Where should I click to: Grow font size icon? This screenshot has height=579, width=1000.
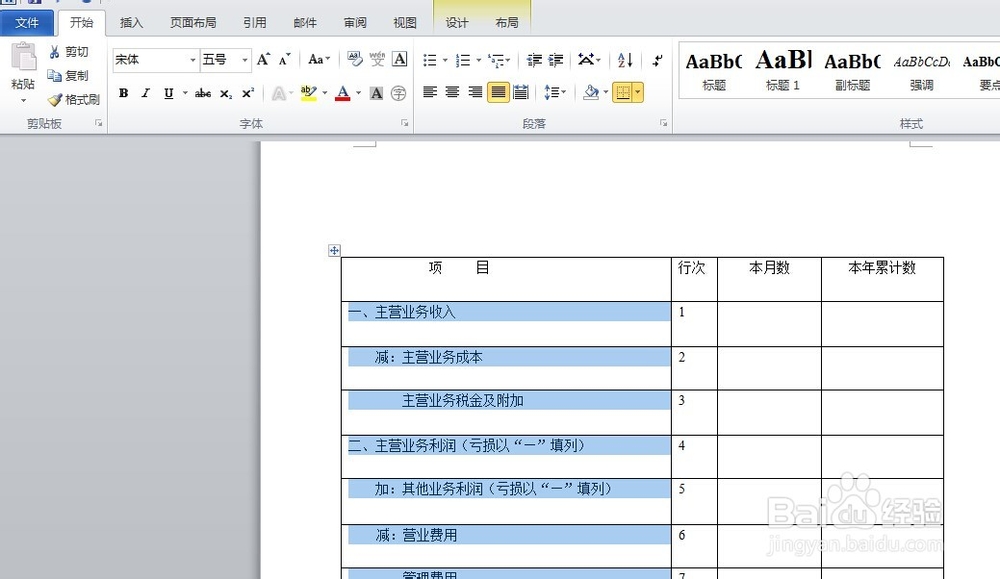(263, 59)
